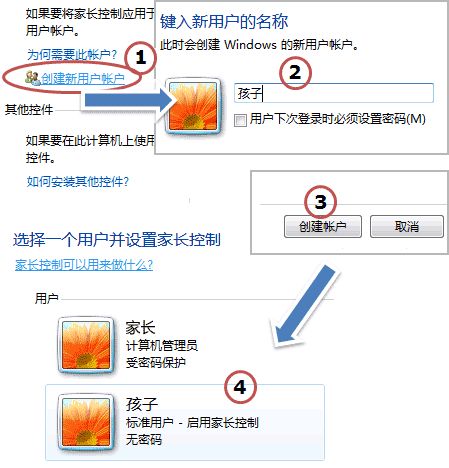
Task: Select the 家长 computer administrator entry
Action: 185,345
